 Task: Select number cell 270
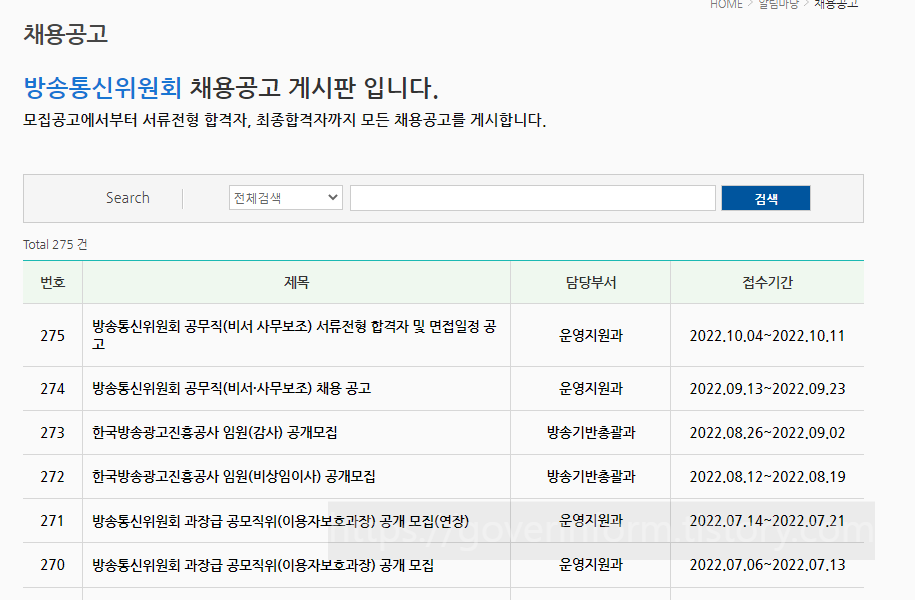tap(53, 565)
